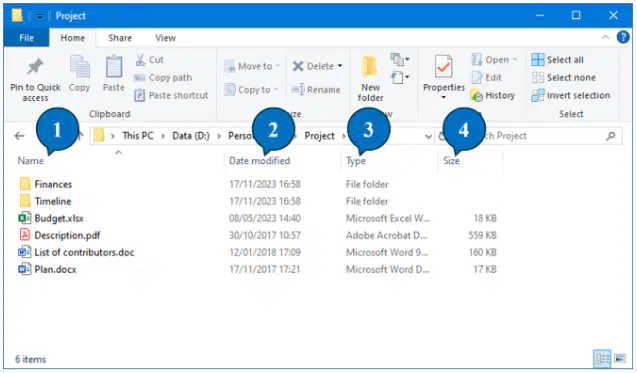
Task: Sort by the Type column header
Action: 355,161
